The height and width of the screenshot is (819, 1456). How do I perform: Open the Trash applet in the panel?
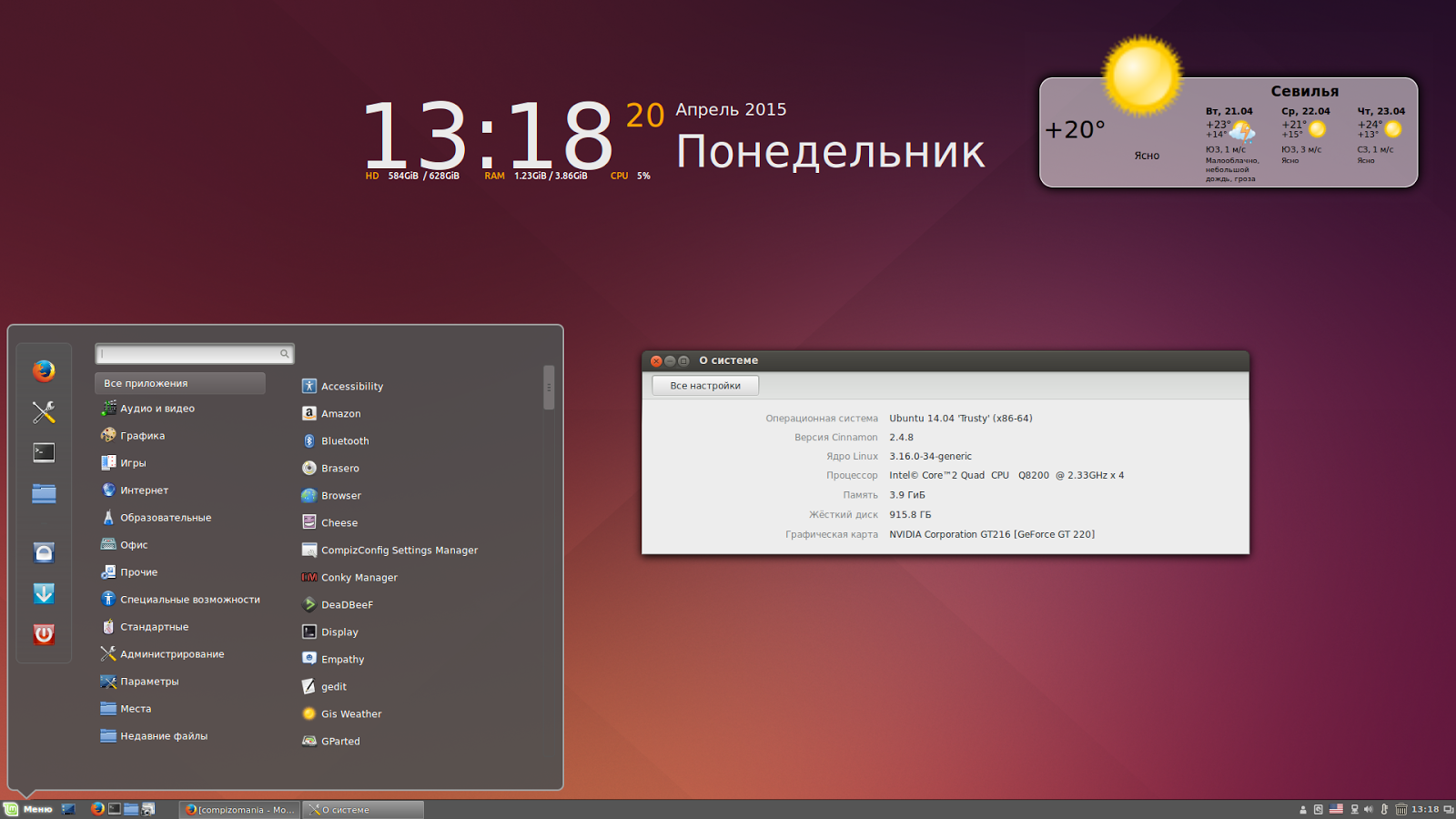pyautogui.click(x=1401, y=809)
